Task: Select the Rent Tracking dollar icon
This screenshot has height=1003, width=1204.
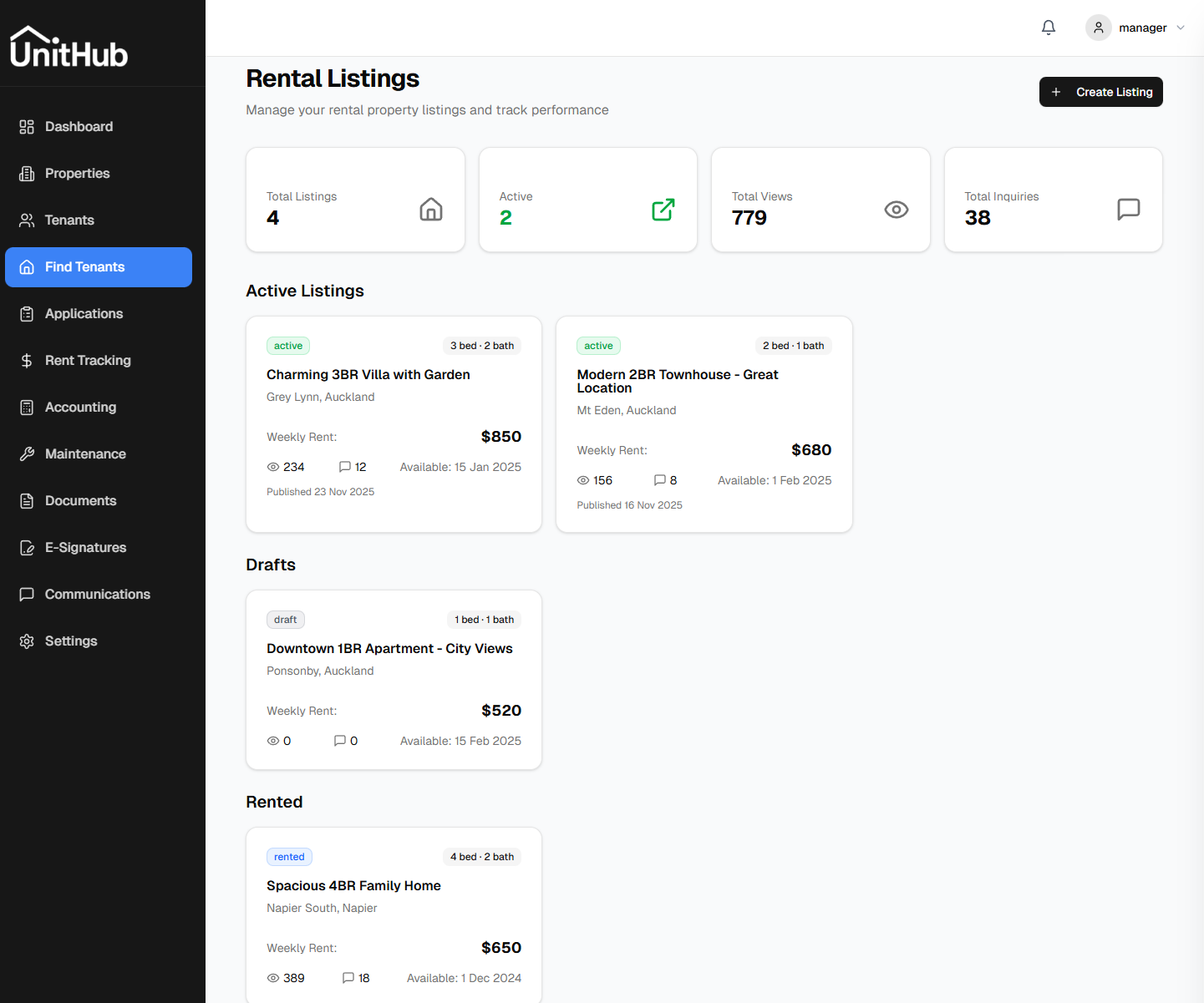Action: (28, 360)
